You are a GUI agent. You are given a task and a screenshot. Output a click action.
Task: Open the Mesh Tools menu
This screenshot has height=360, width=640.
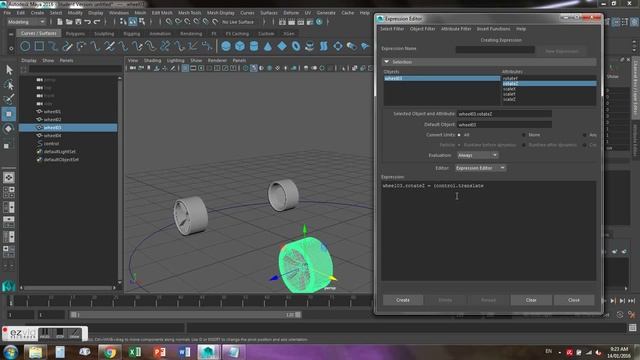(x=189, y=13)
